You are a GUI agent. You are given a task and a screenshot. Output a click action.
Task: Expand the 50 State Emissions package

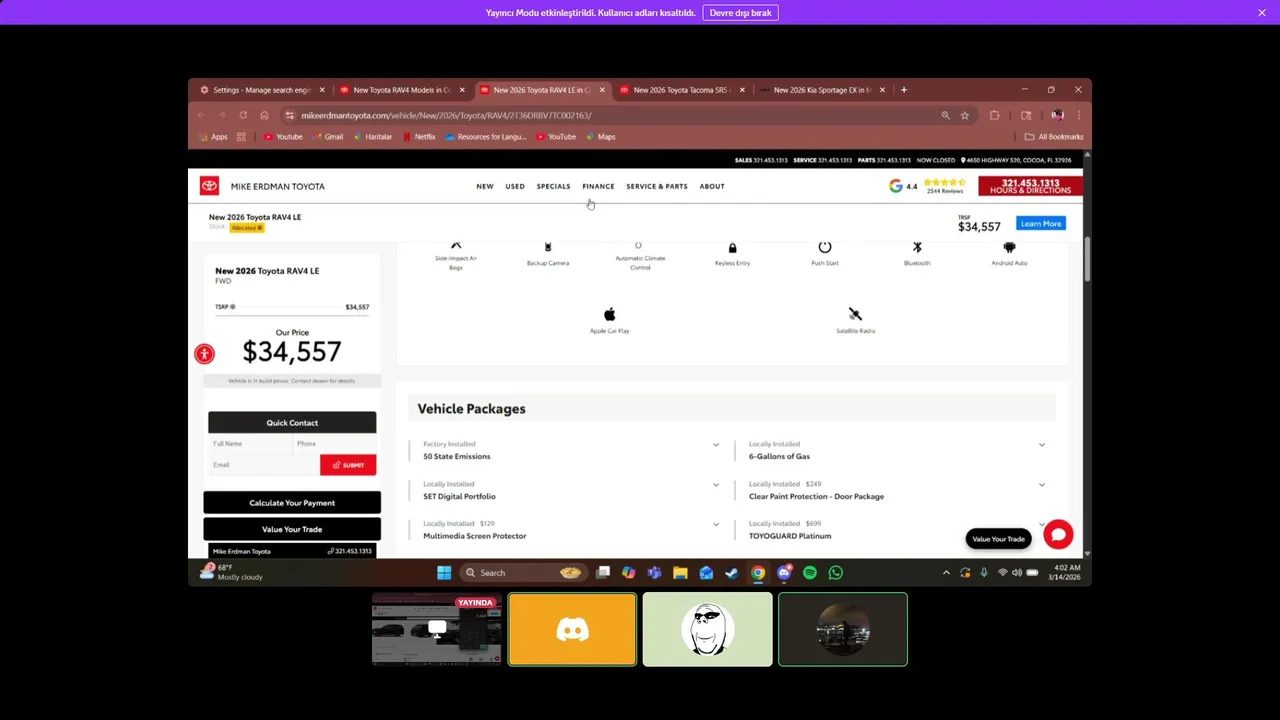[716, 445]
